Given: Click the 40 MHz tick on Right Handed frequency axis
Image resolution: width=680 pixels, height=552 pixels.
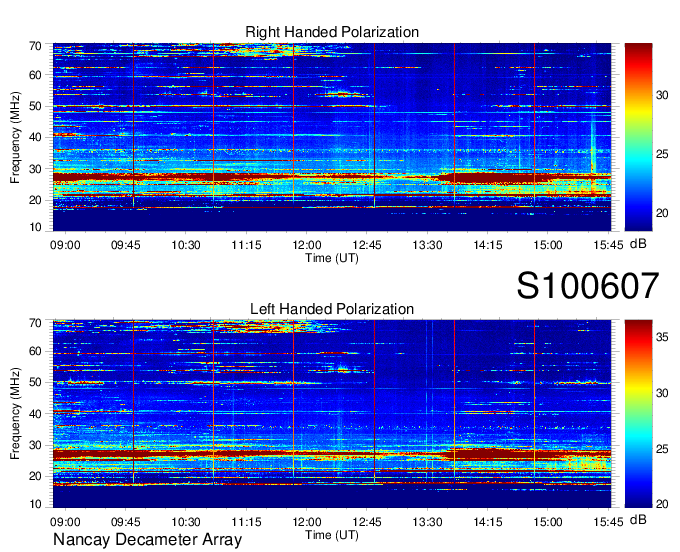Looking at the screenshot, I should click(x=36, y=137).
